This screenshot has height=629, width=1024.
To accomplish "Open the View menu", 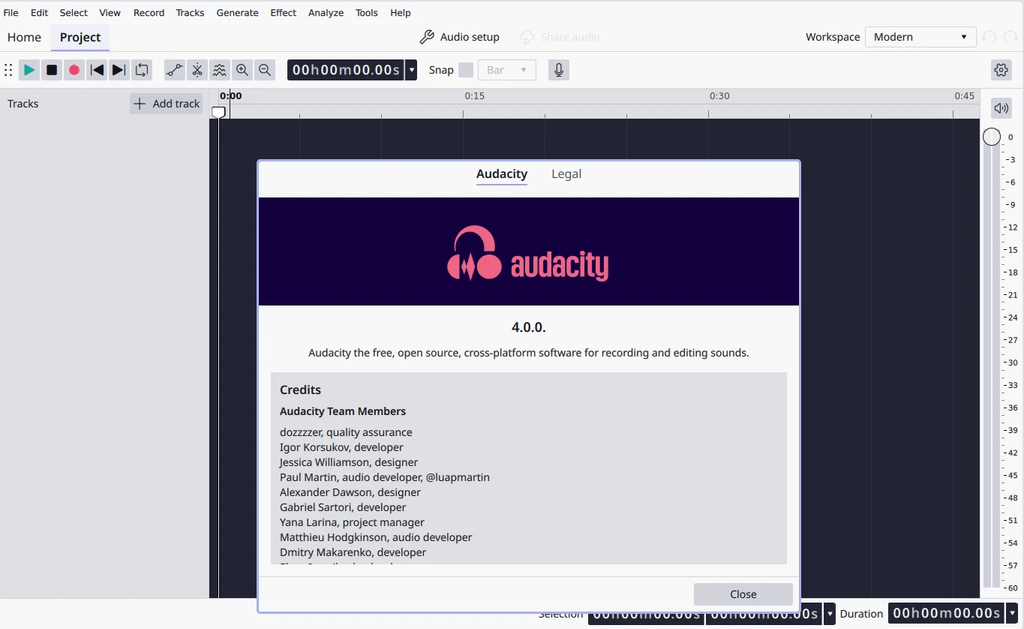I will coord(110,12).
